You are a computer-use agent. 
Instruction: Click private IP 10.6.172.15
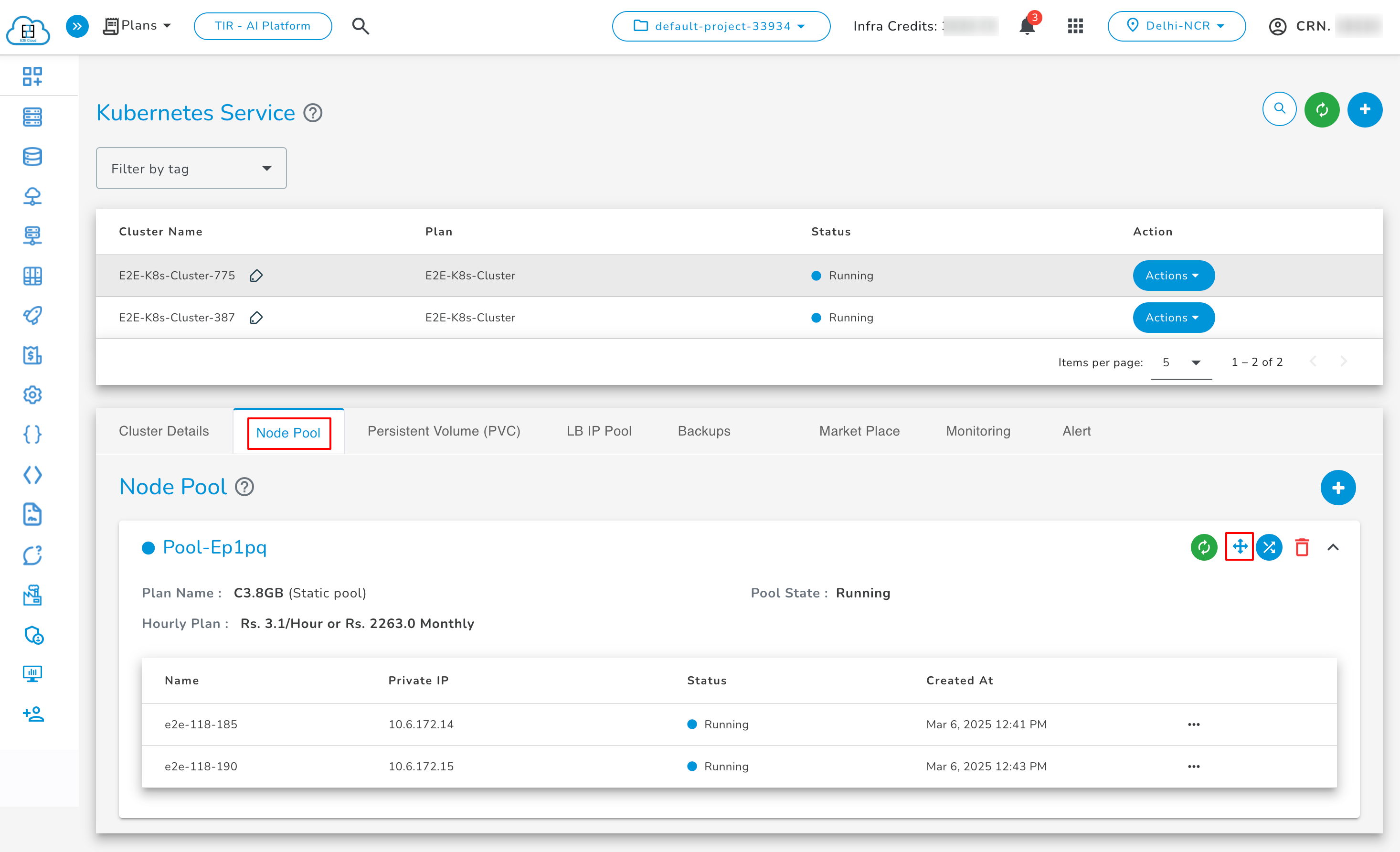tap(421, 766)
